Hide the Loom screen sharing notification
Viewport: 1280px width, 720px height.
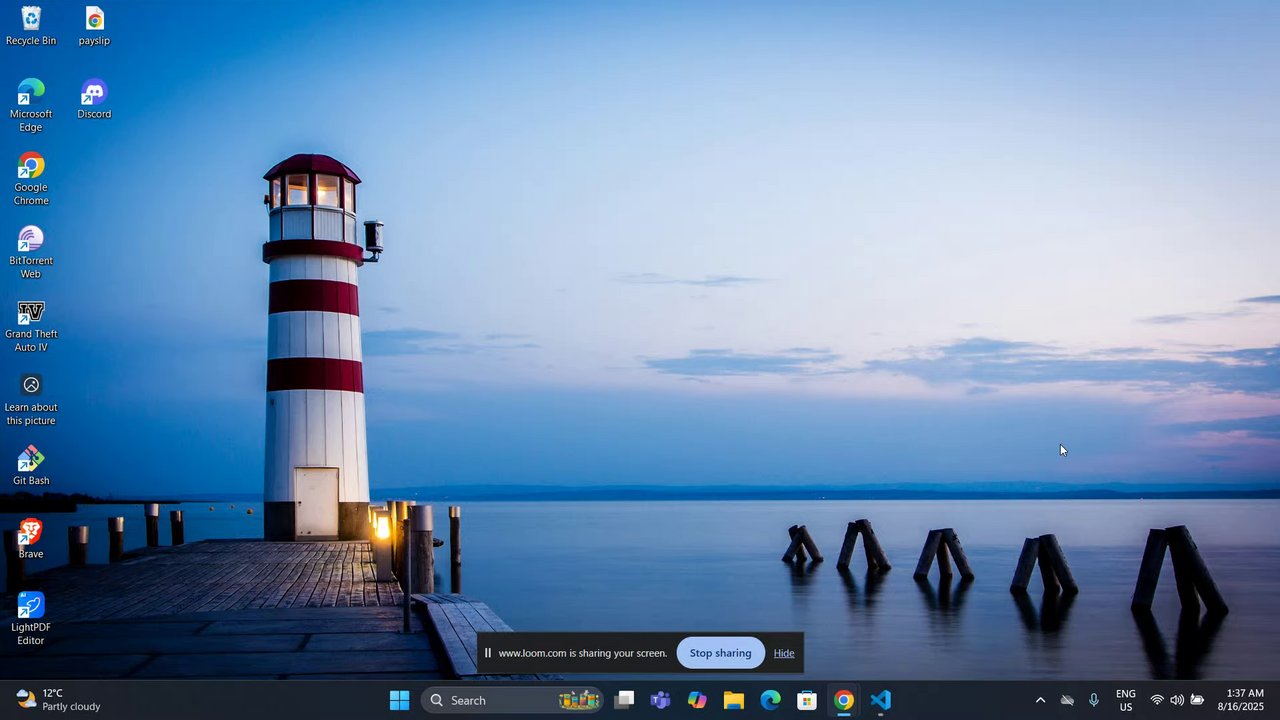784,653
